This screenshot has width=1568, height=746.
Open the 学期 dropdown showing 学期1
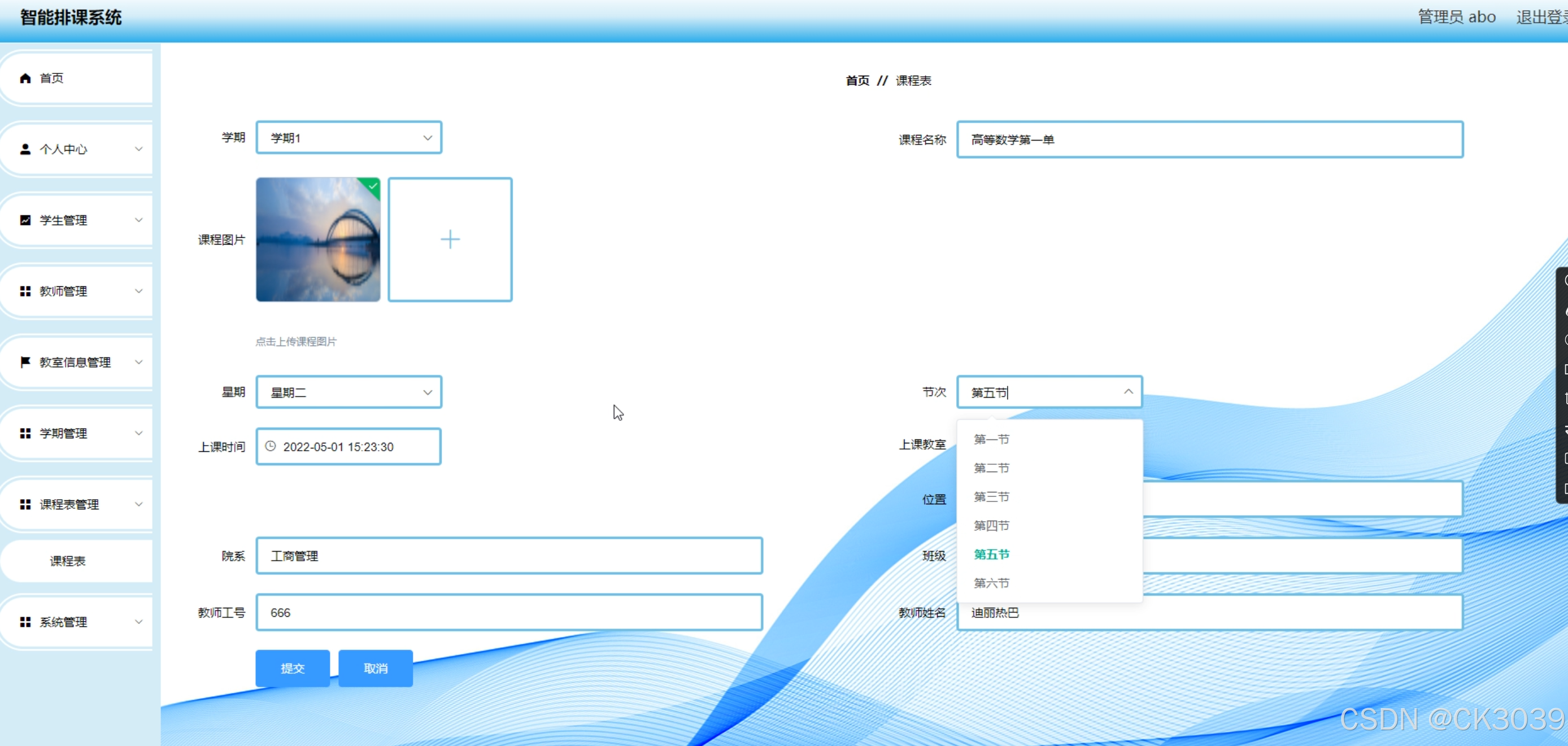tap(349, 138)
